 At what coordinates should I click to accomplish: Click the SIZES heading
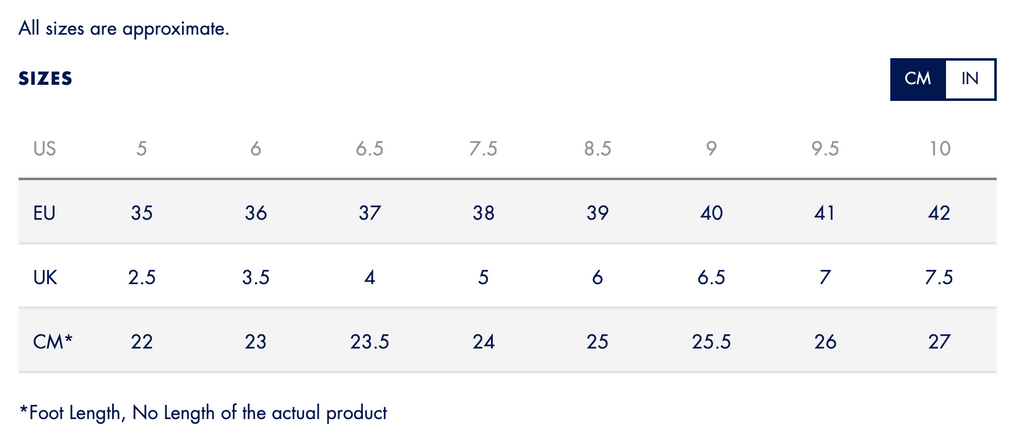click(45, 78)
